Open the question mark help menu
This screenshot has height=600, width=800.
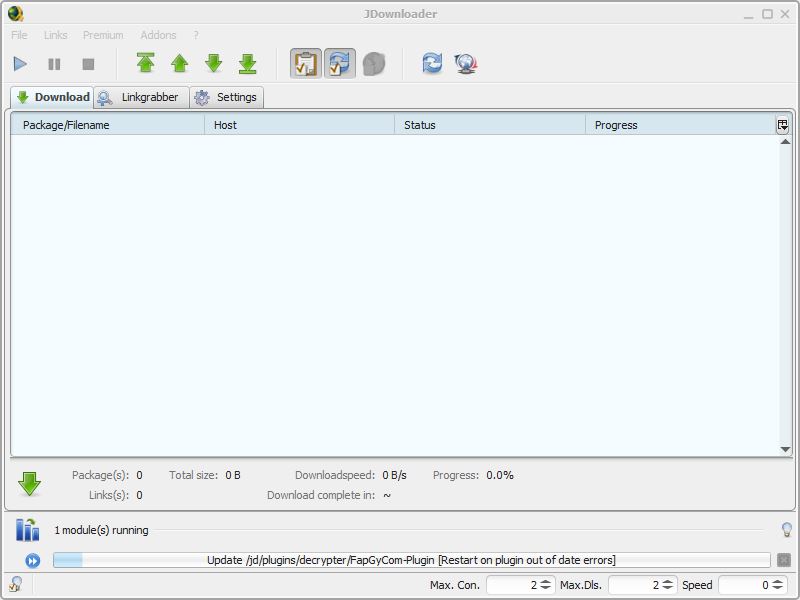point(196,35)
